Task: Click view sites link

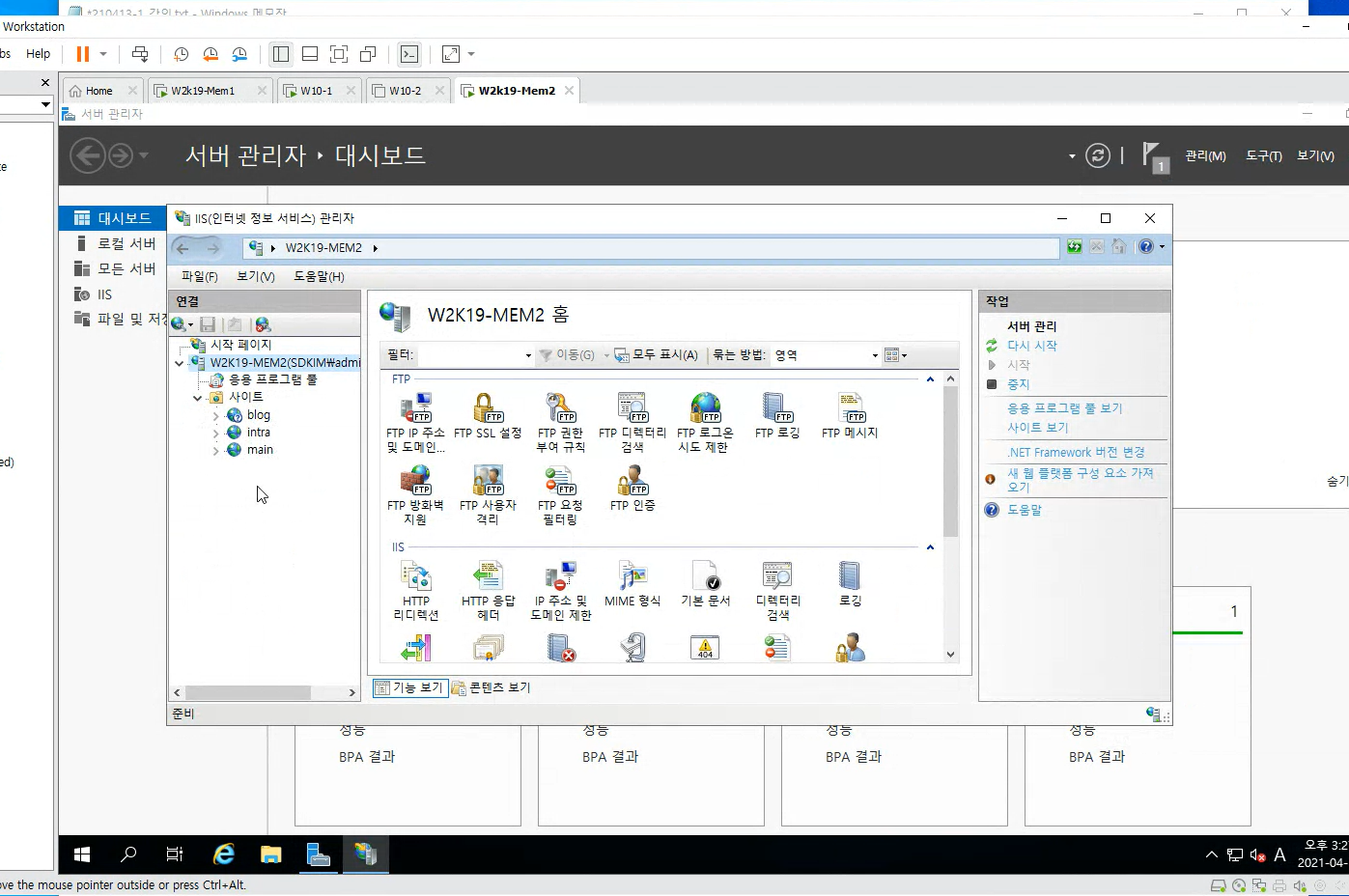Action: click(x=1038, y=428)
